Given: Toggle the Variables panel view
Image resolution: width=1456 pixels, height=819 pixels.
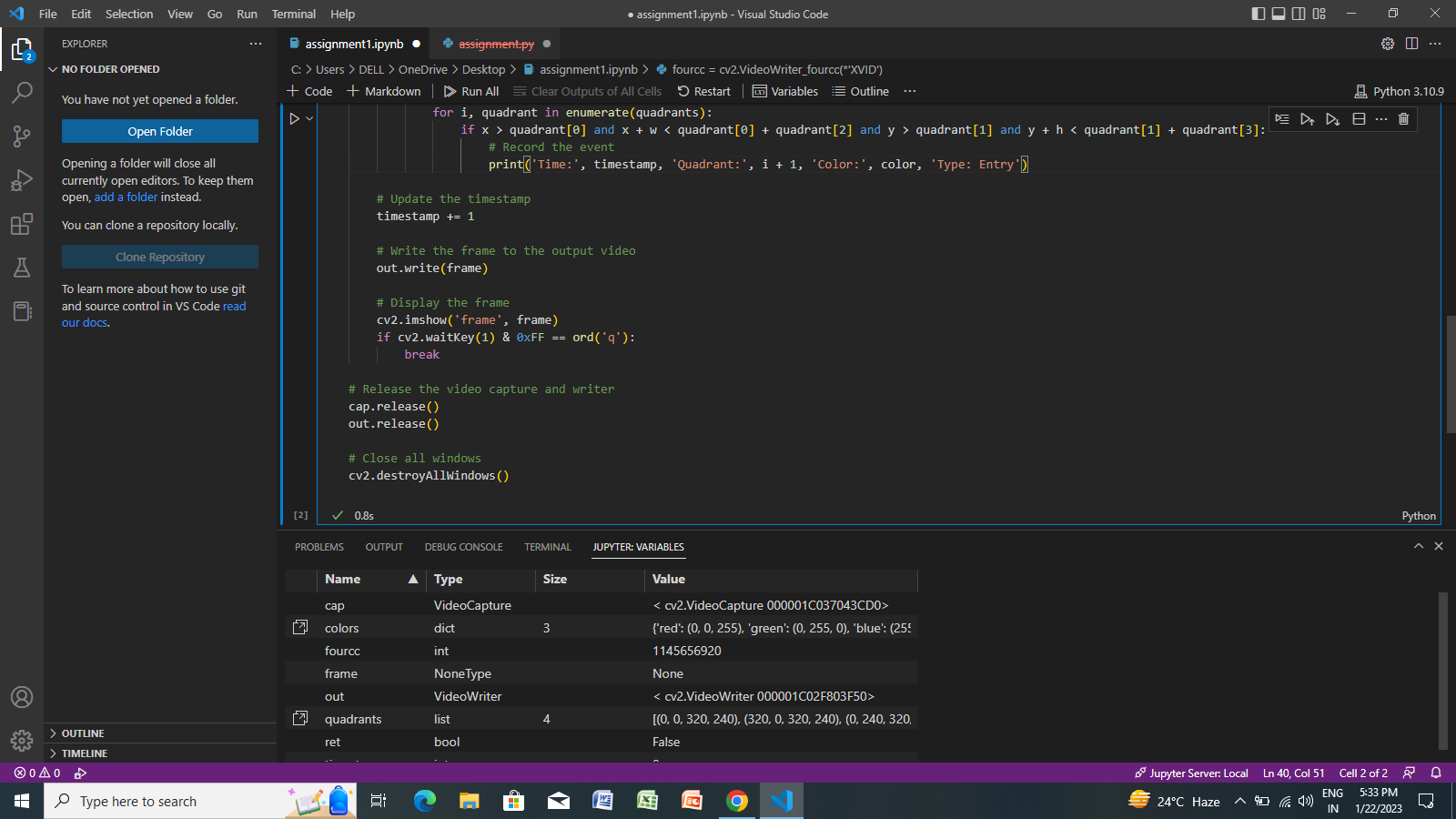Looking at the screenshot, I should [x=784, y=91].
